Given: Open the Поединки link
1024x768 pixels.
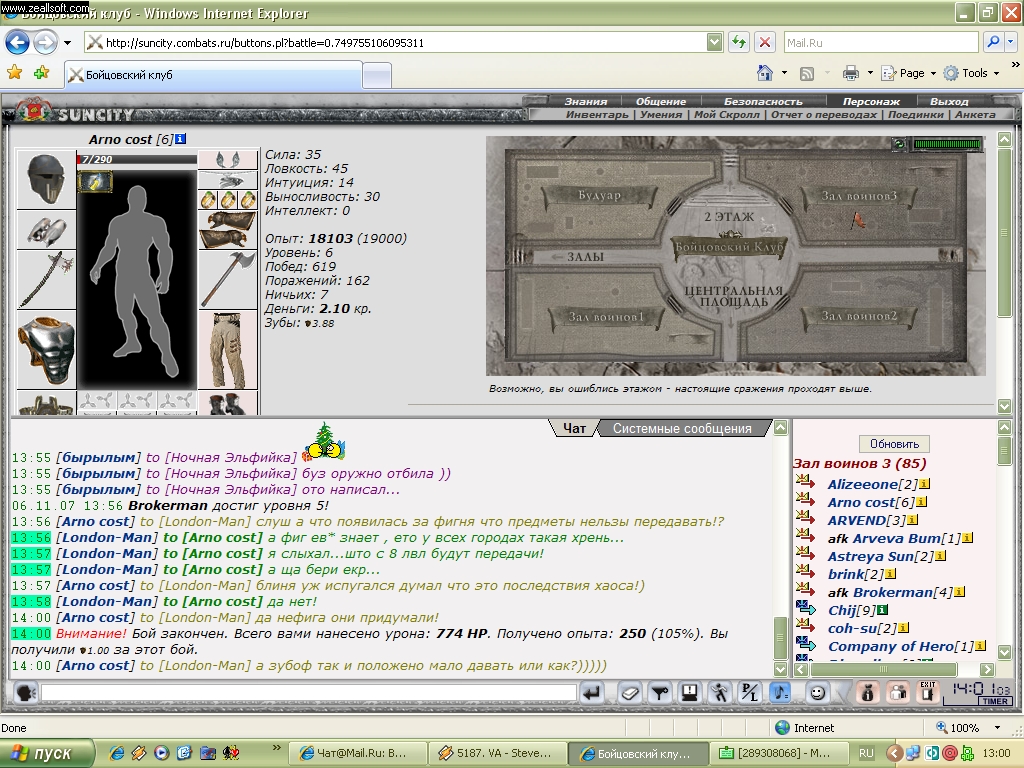Looking at the screenshot, I should (x=916, y=114).
